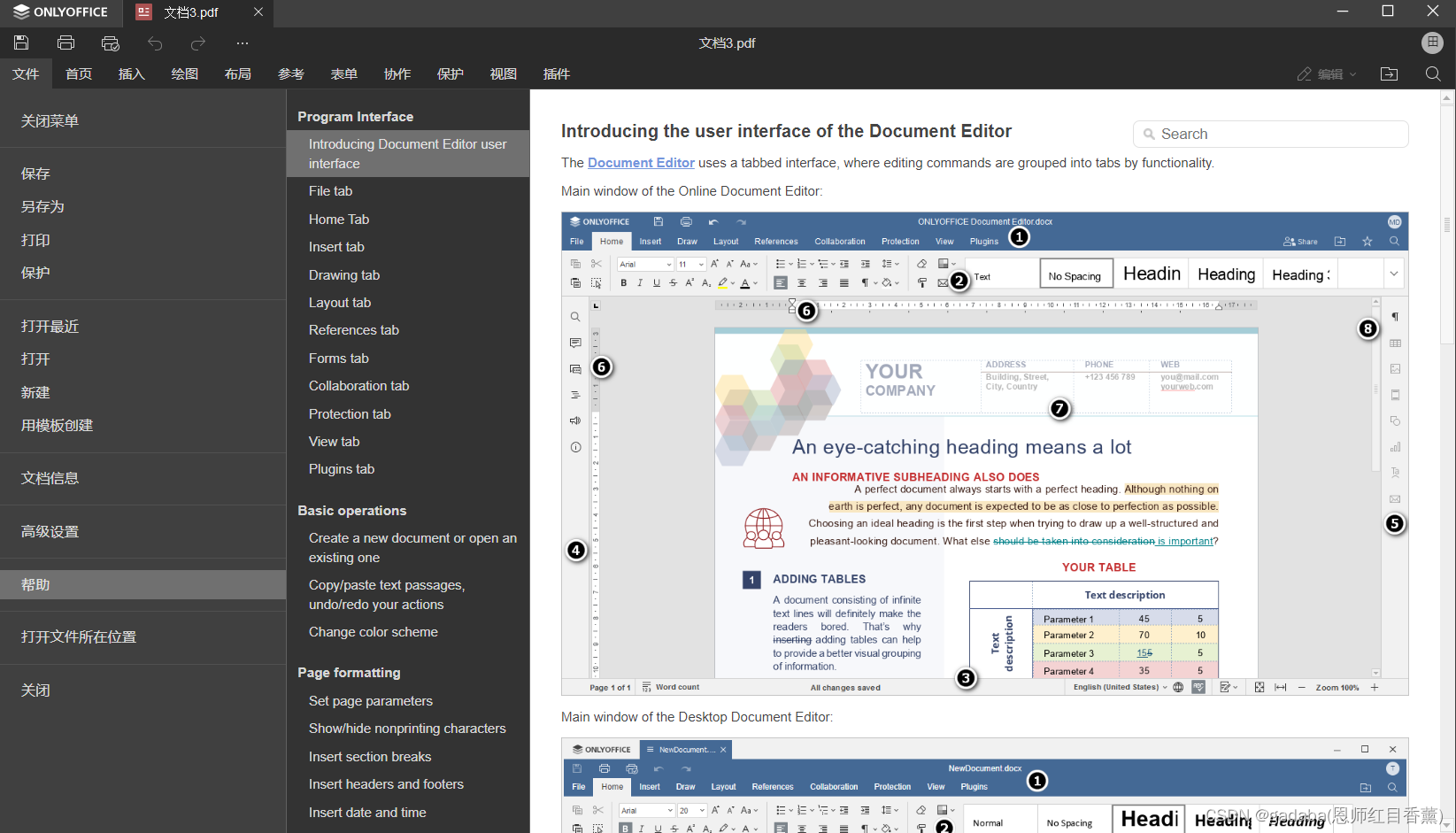Switch to the 绘图 draw tab
The width and height of the screenshot is (1456, 833).
[x=185, y=74]
